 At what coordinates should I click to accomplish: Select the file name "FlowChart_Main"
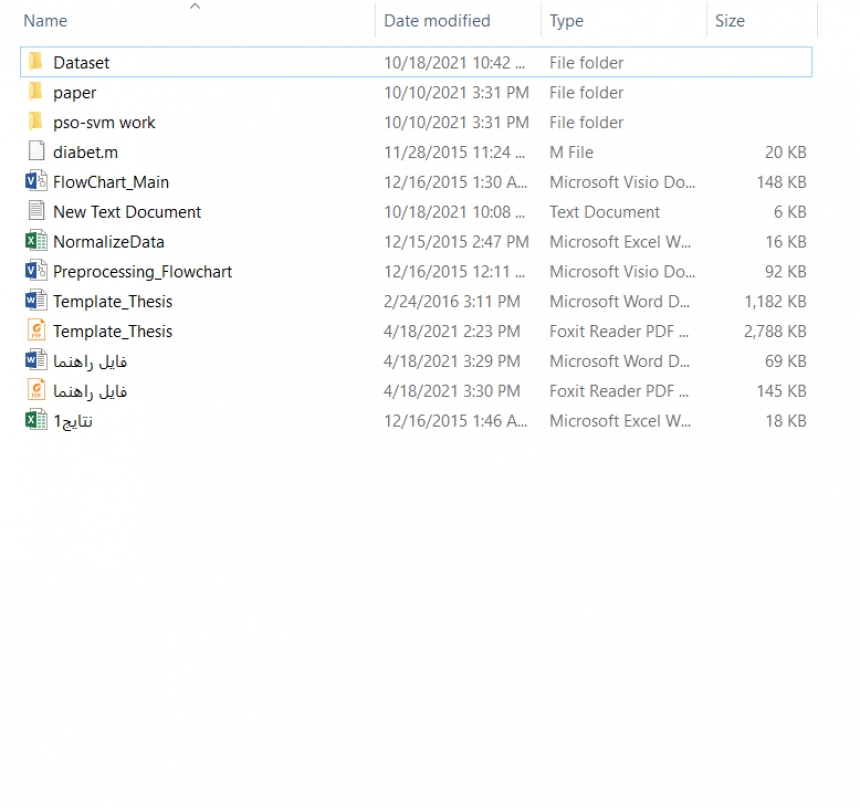[x=111, y=182]
